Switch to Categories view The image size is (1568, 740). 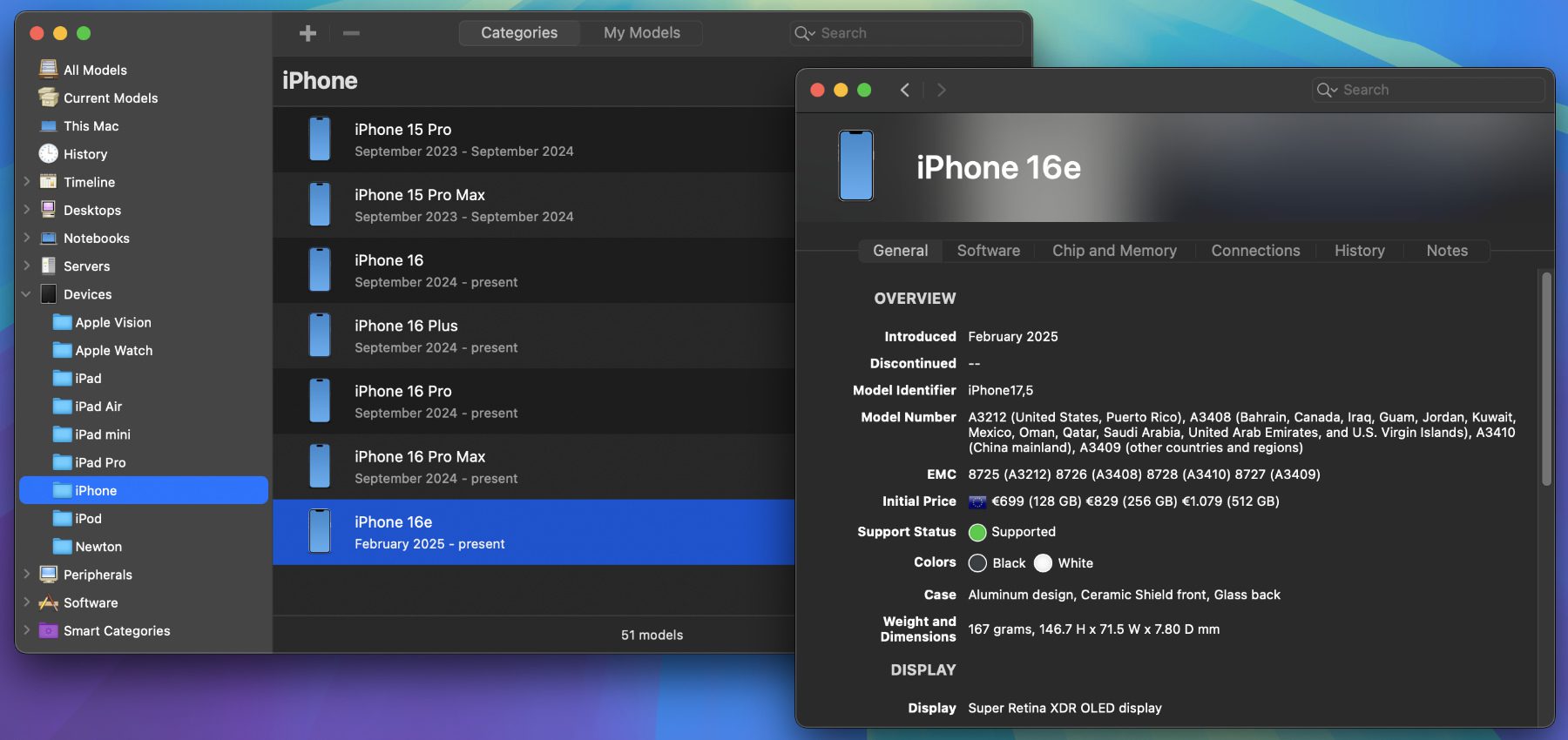(x=519, y=33)
